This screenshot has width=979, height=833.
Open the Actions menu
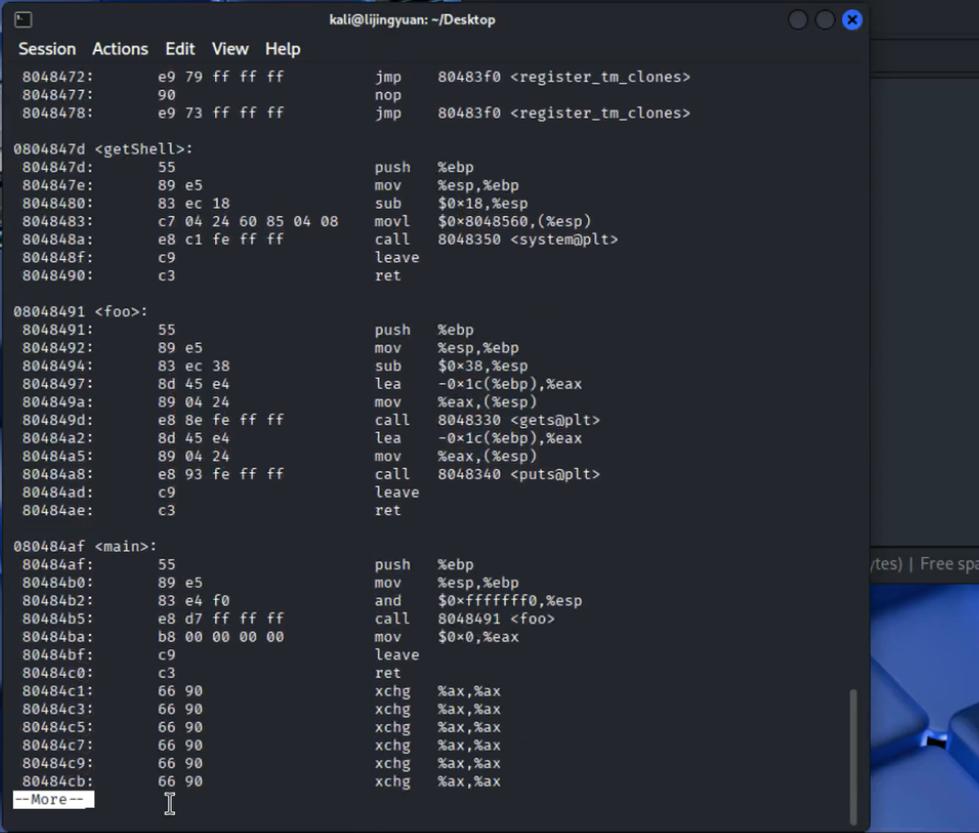click(x=120, y=49)
